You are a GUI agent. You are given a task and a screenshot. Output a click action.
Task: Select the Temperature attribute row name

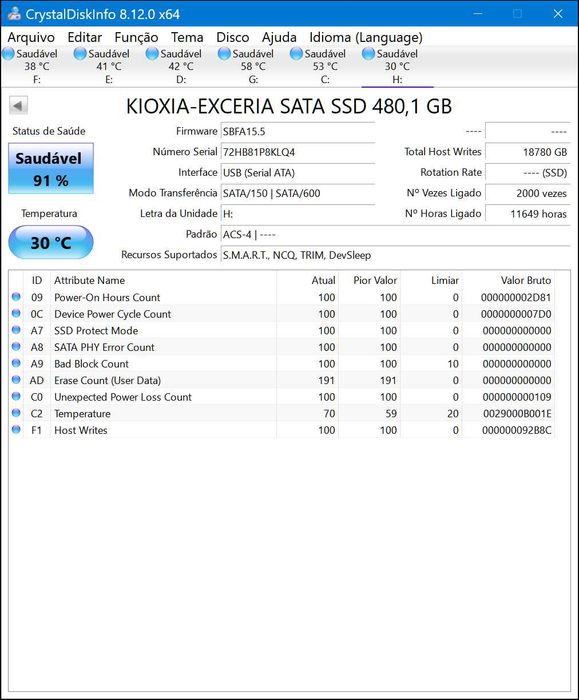[82, 413]
